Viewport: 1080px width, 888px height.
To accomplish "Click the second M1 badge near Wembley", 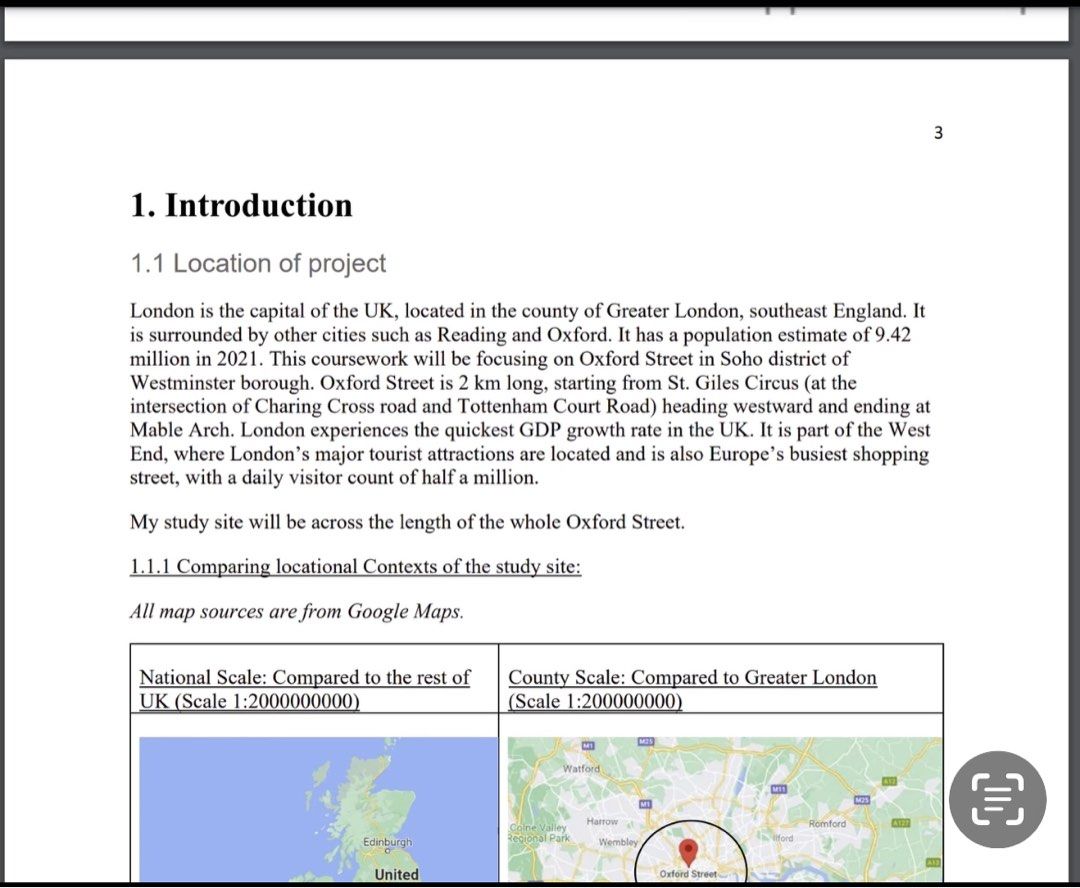I will 645,802.
